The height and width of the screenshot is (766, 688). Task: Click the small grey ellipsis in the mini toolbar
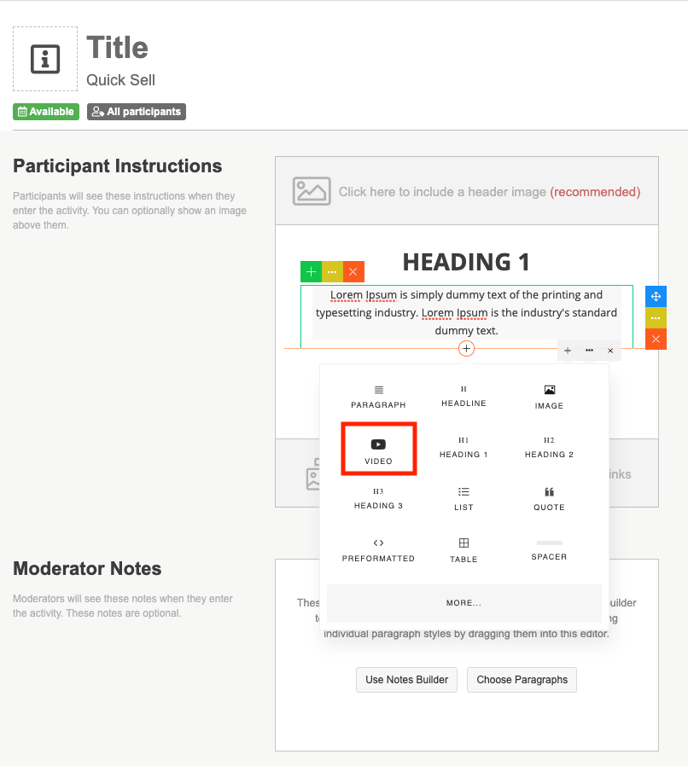(x=589, y=350)
